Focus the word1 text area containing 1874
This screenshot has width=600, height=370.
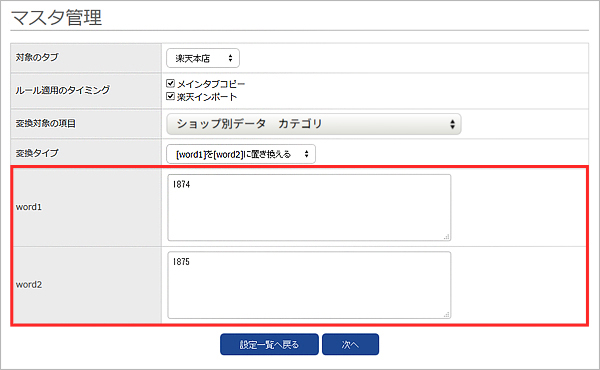[309, 208]
